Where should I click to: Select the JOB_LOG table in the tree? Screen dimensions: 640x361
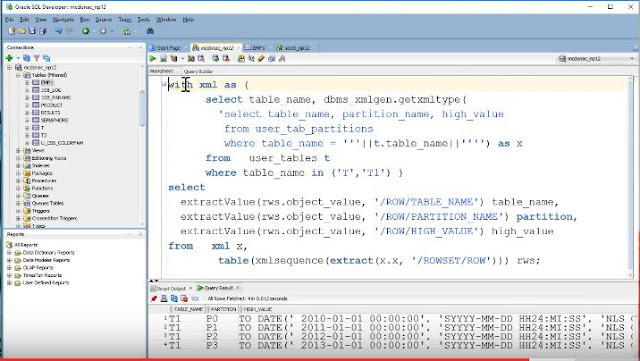tap(51, 90)
